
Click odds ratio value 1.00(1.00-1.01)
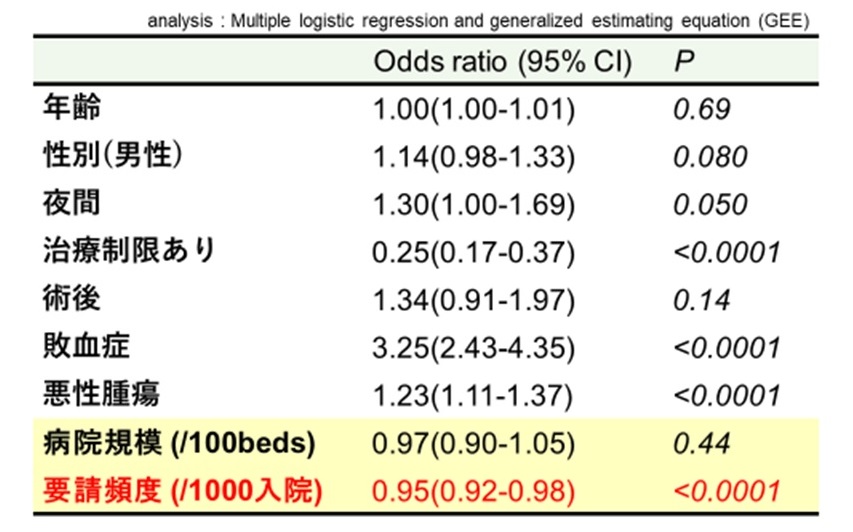(473, 108)
